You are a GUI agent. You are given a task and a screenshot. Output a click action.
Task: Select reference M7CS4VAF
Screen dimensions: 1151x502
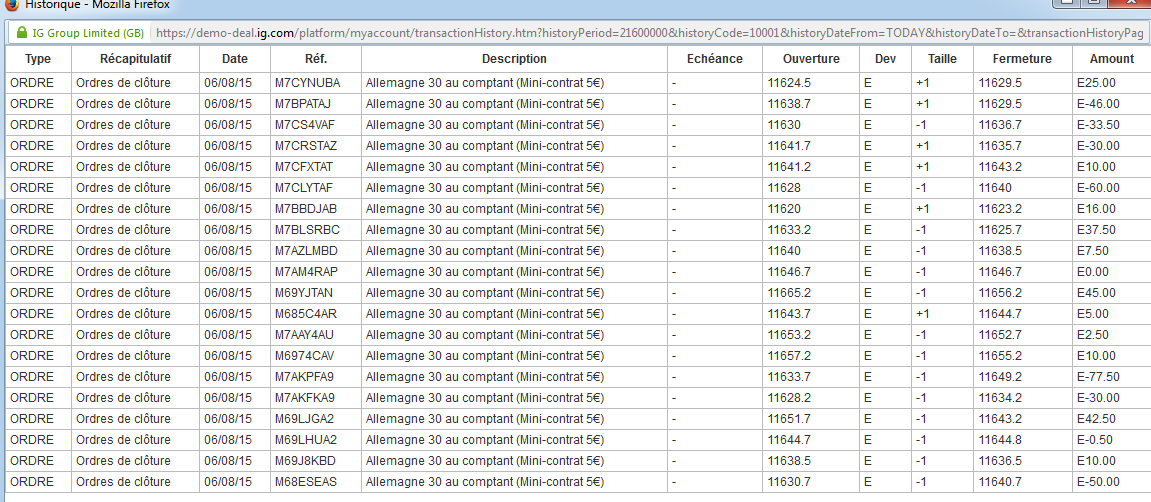coord(305,125)
